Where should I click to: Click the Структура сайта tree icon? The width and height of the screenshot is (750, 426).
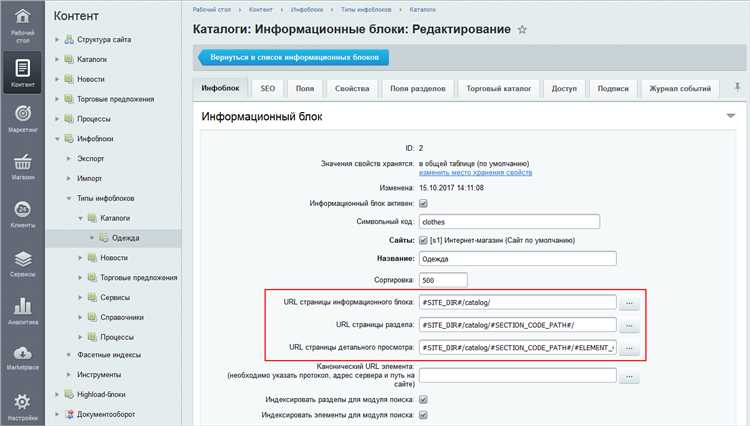pyautogui.click(x=69, y=39)
